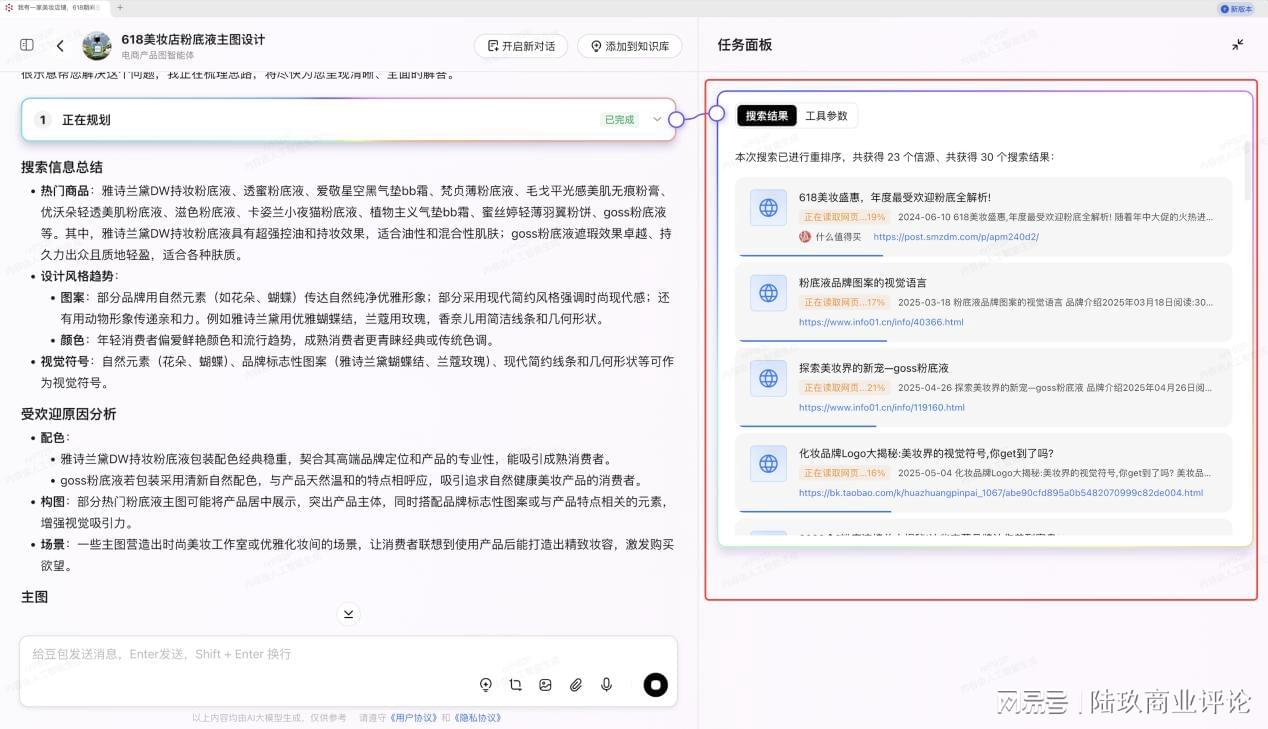Open the agent avatar thumbnail
This screenshot has height=729, width=1268.
click(97, 45)
